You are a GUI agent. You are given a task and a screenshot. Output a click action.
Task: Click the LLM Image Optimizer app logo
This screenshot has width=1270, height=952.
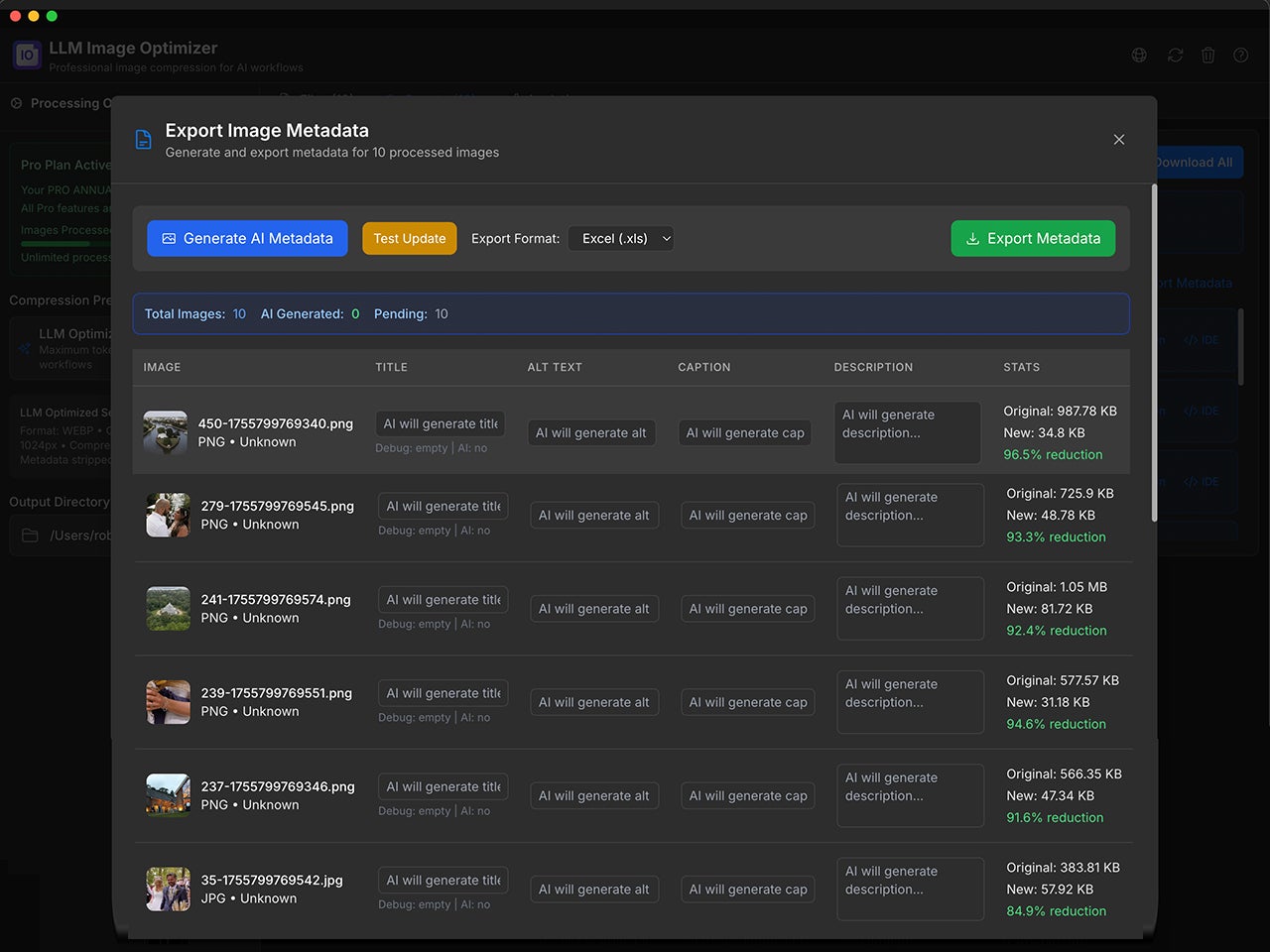pyautogui.click(x=27, y=56)
